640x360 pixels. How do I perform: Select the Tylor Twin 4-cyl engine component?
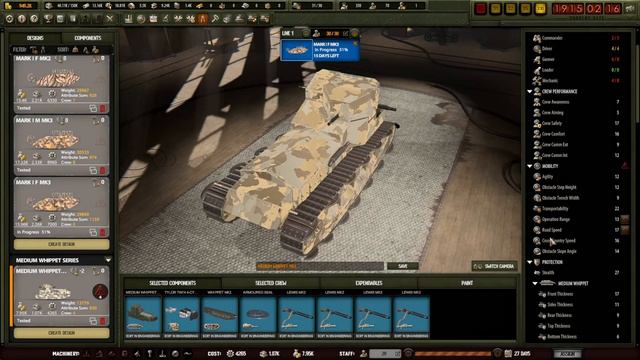181,315
